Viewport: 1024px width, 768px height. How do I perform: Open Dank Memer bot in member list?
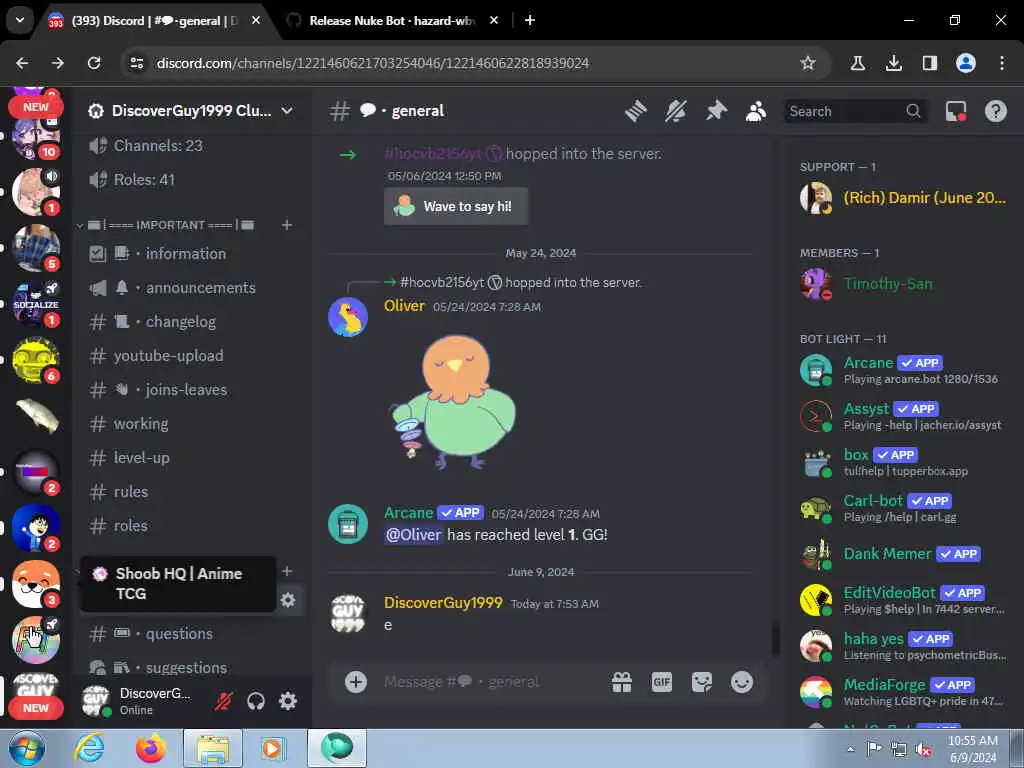click(904, 554)
